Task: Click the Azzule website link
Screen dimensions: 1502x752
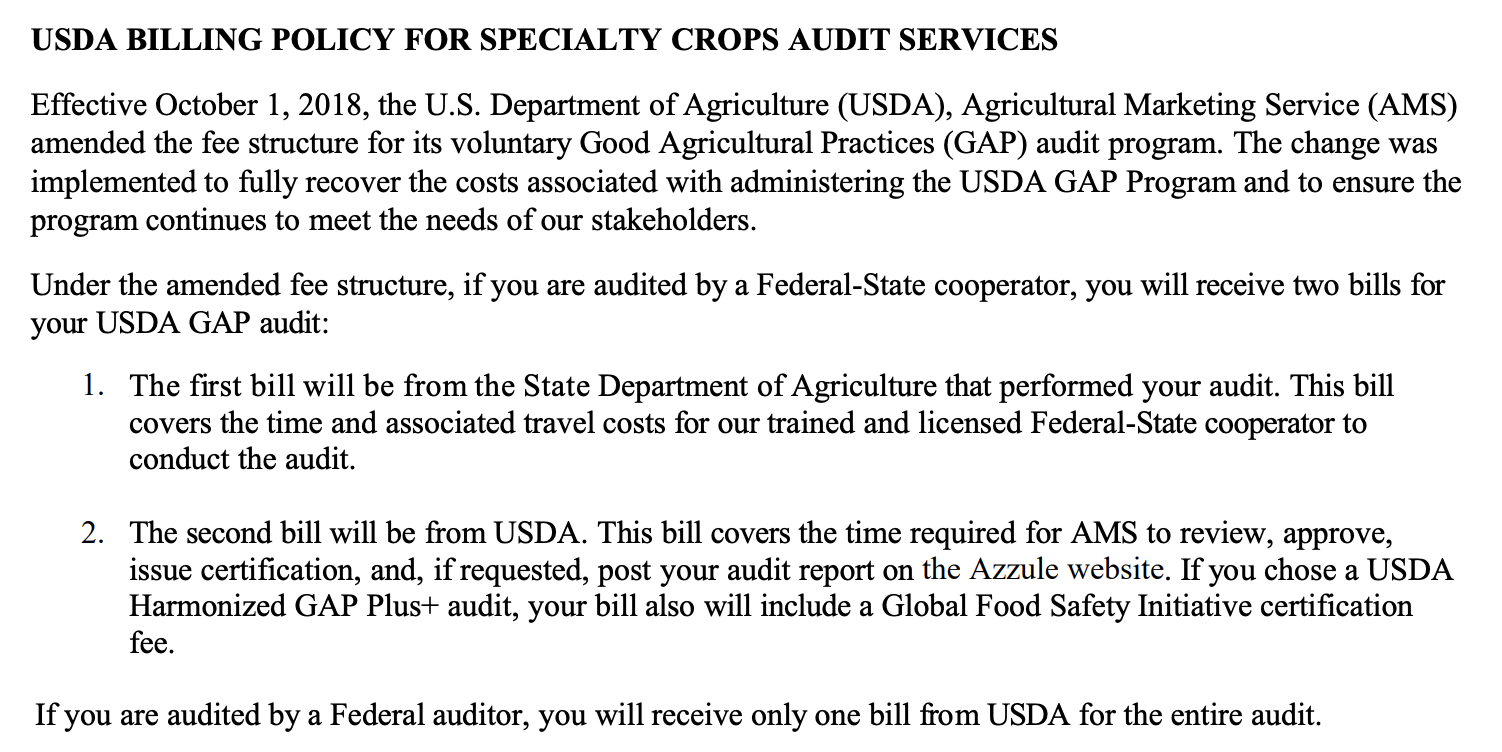Action: [x=1043, y=570]
